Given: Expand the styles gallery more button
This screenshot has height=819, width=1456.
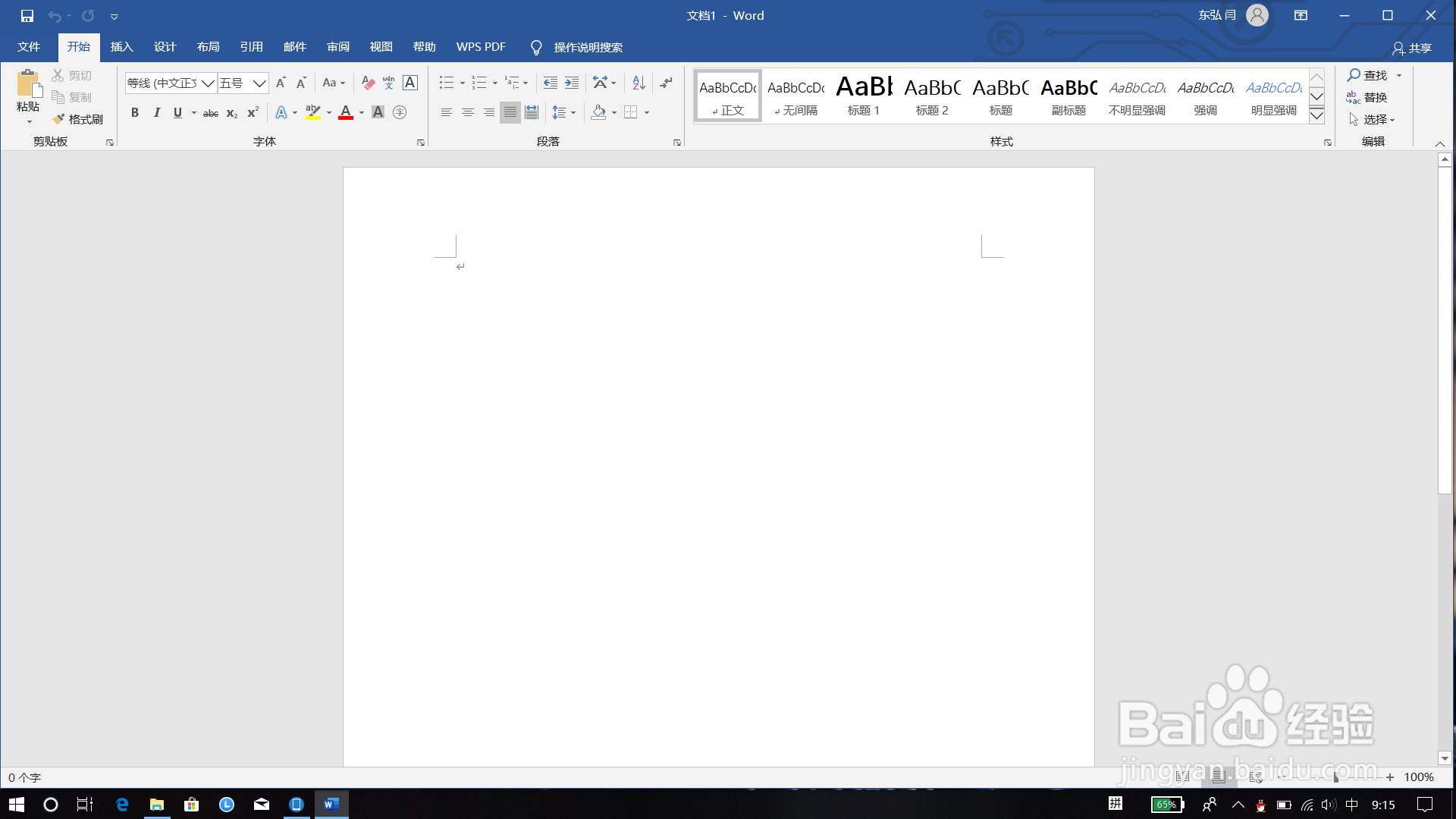Looking at the screenshot, I should point(1317,115).
